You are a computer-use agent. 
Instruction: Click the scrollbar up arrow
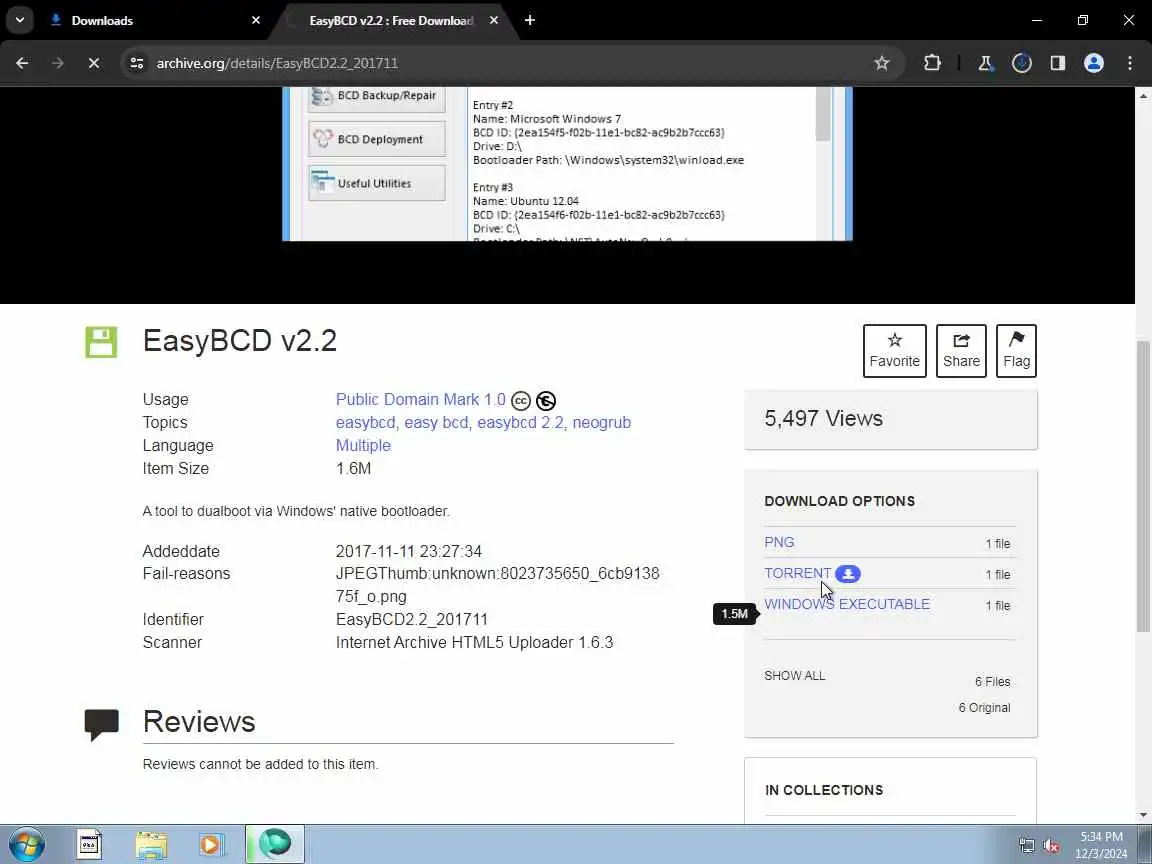click(x=1143, y=96)
